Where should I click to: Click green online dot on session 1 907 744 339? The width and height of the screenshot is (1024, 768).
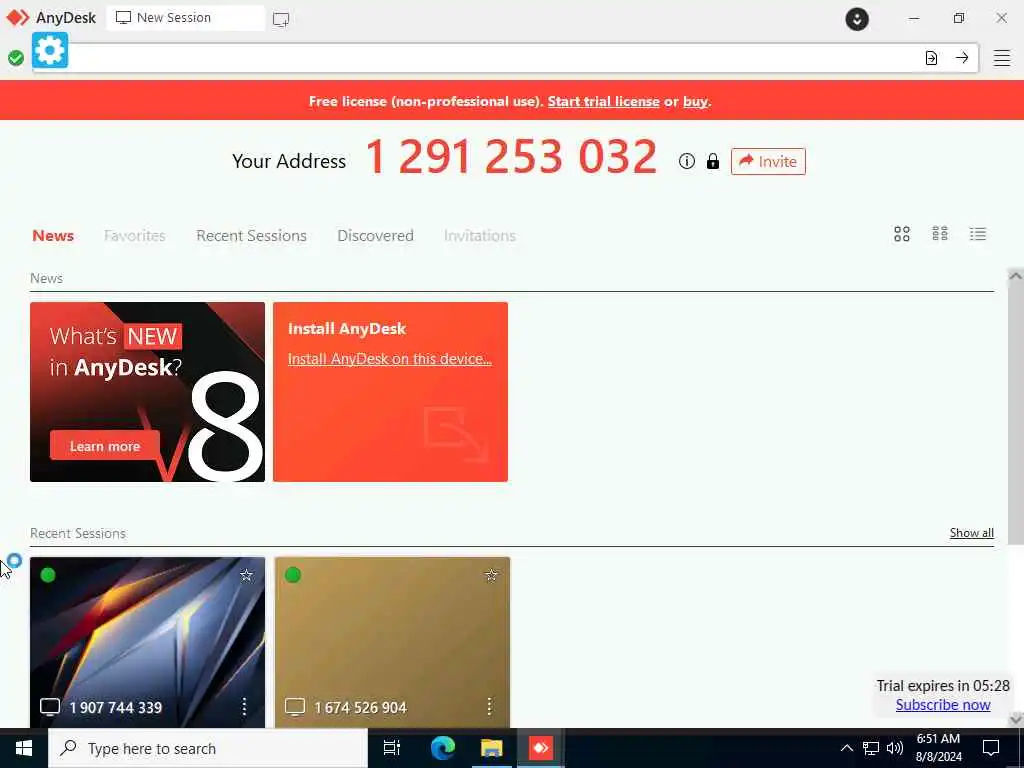pos(48,575)
